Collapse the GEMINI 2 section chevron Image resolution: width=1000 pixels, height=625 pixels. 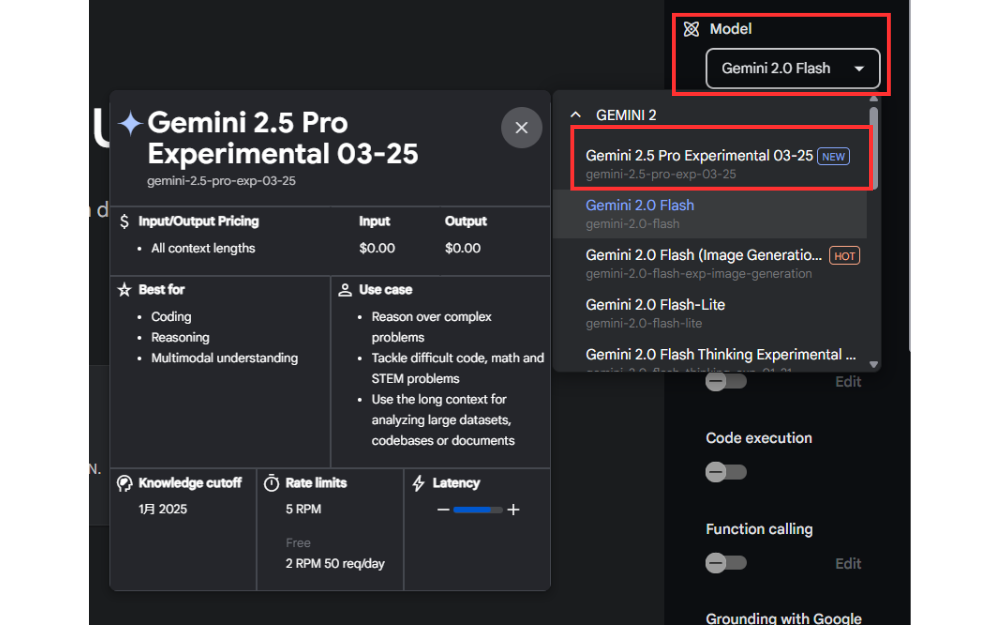point(575,114)
